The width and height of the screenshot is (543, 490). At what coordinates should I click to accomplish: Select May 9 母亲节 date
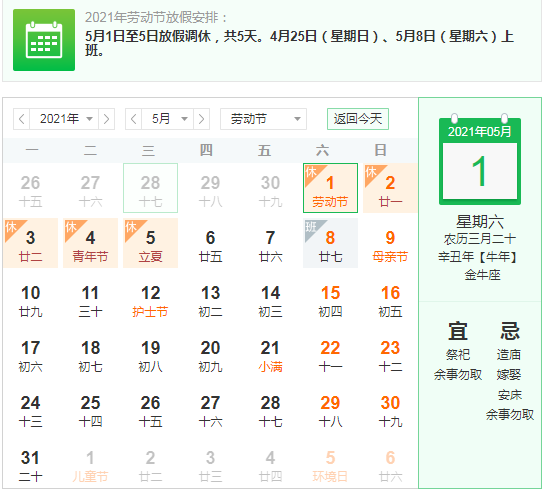tap(390, 243)
